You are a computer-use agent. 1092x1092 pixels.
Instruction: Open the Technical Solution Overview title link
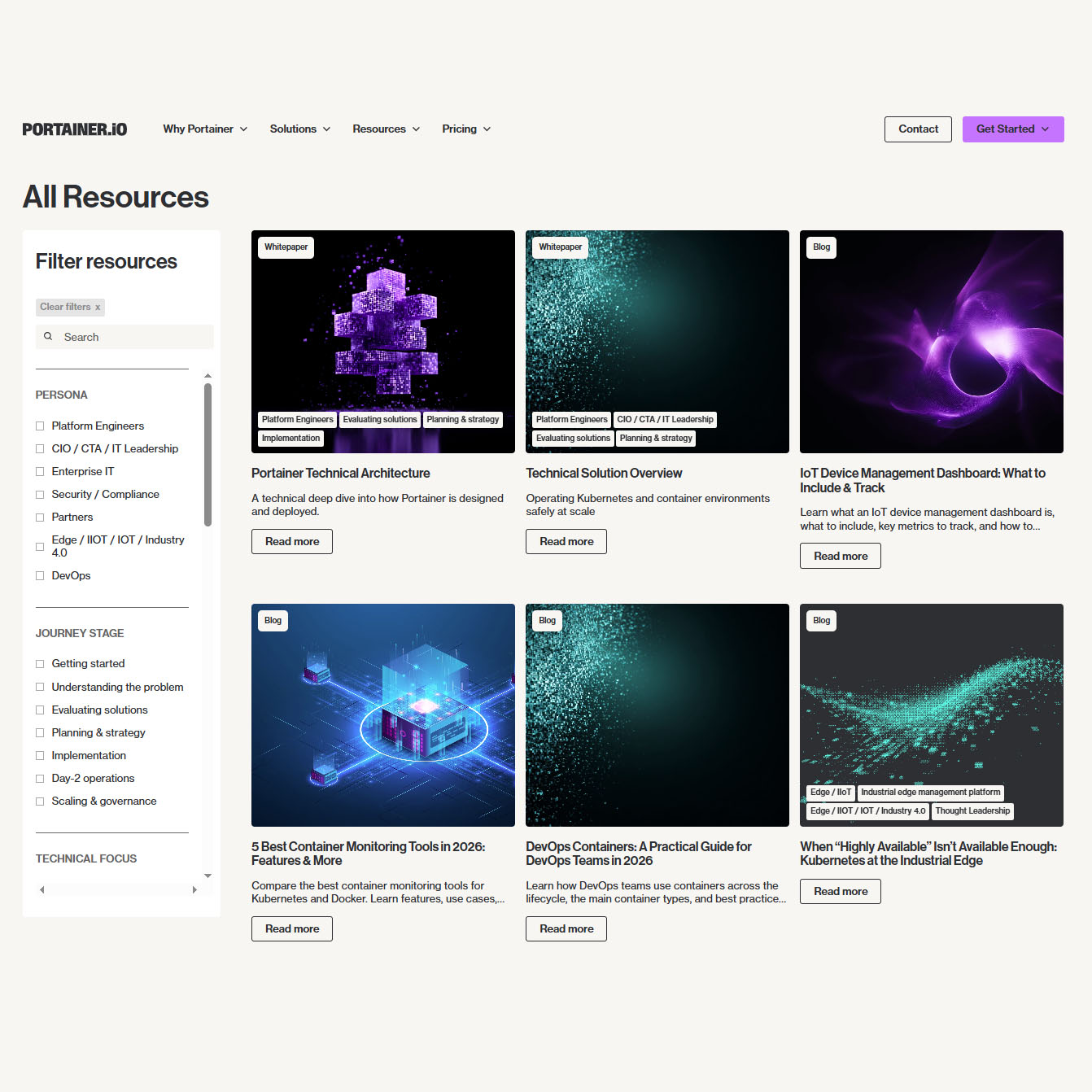pos(604,473)
